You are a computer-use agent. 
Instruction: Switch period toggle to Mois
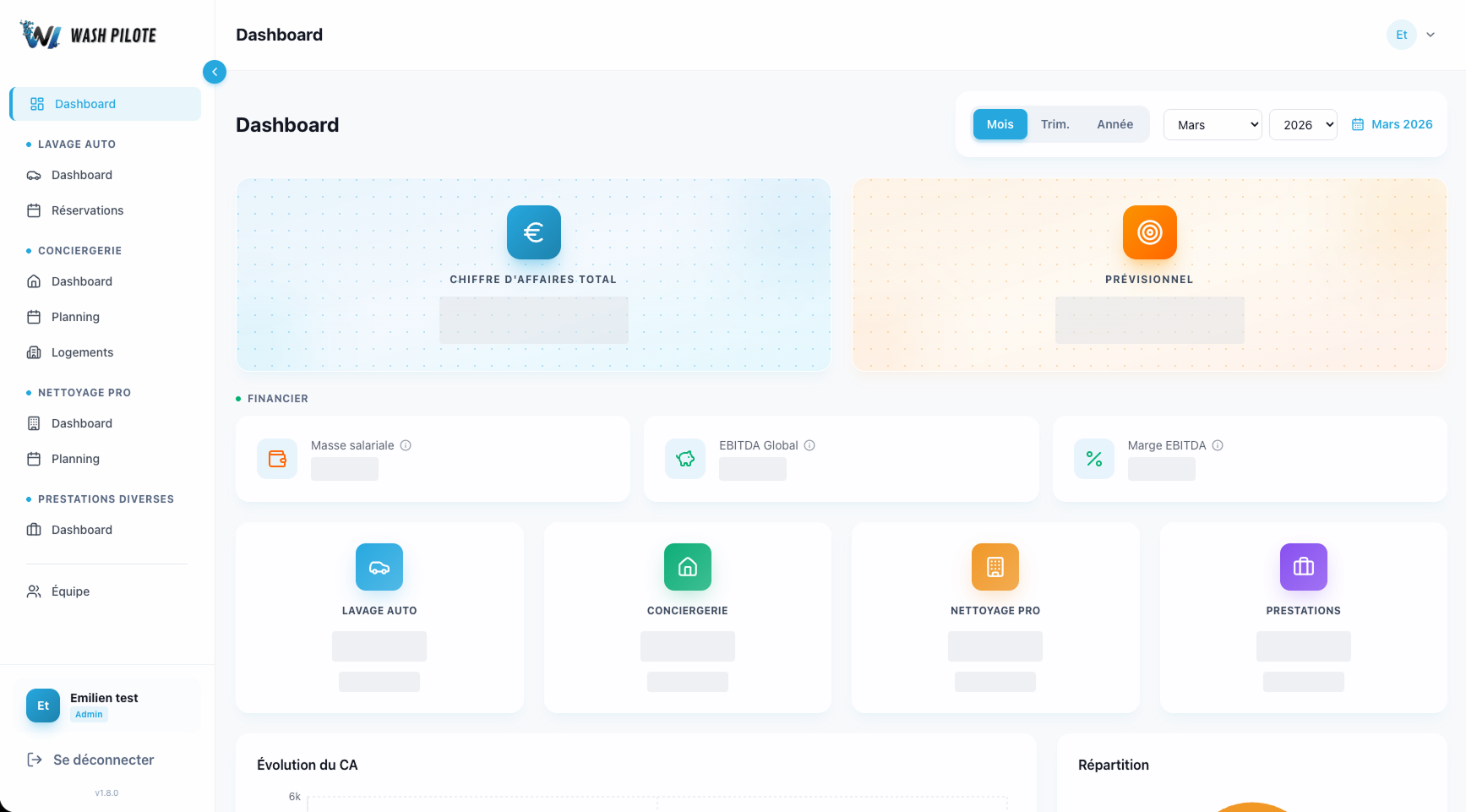click(x=1000, y=124)
